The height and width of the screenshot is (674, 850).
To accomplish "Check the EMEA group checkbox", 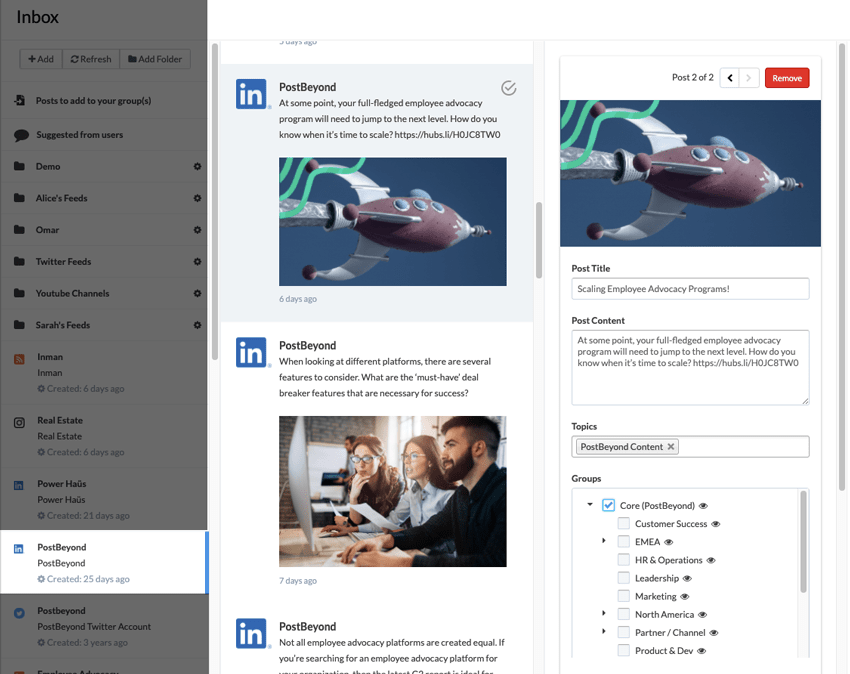I will (x=623, y=542).
